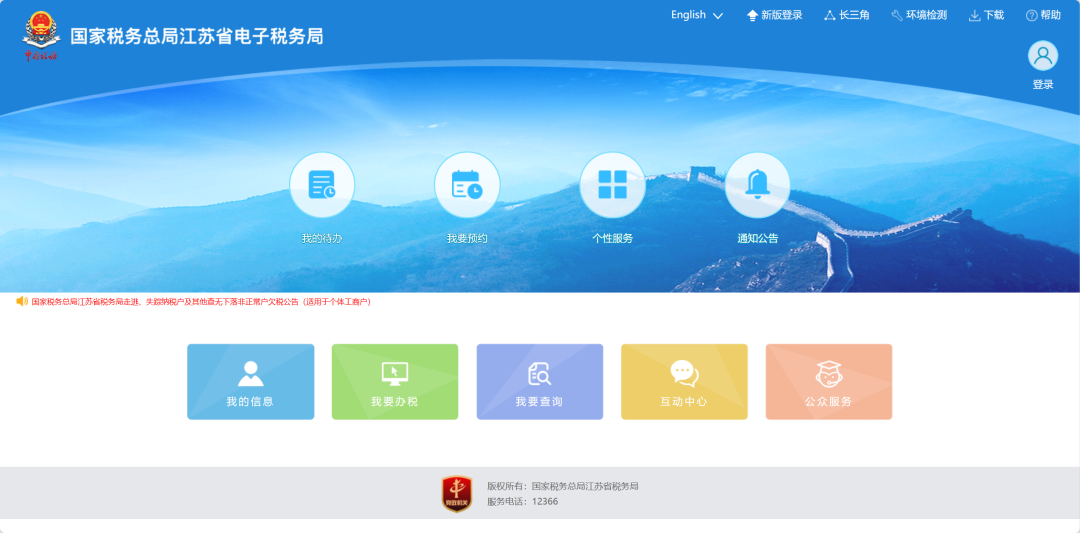Open the 互动中心 tile
Image resolution: width=1080 pixels, height=533 pixels.
tap(684, 382)
